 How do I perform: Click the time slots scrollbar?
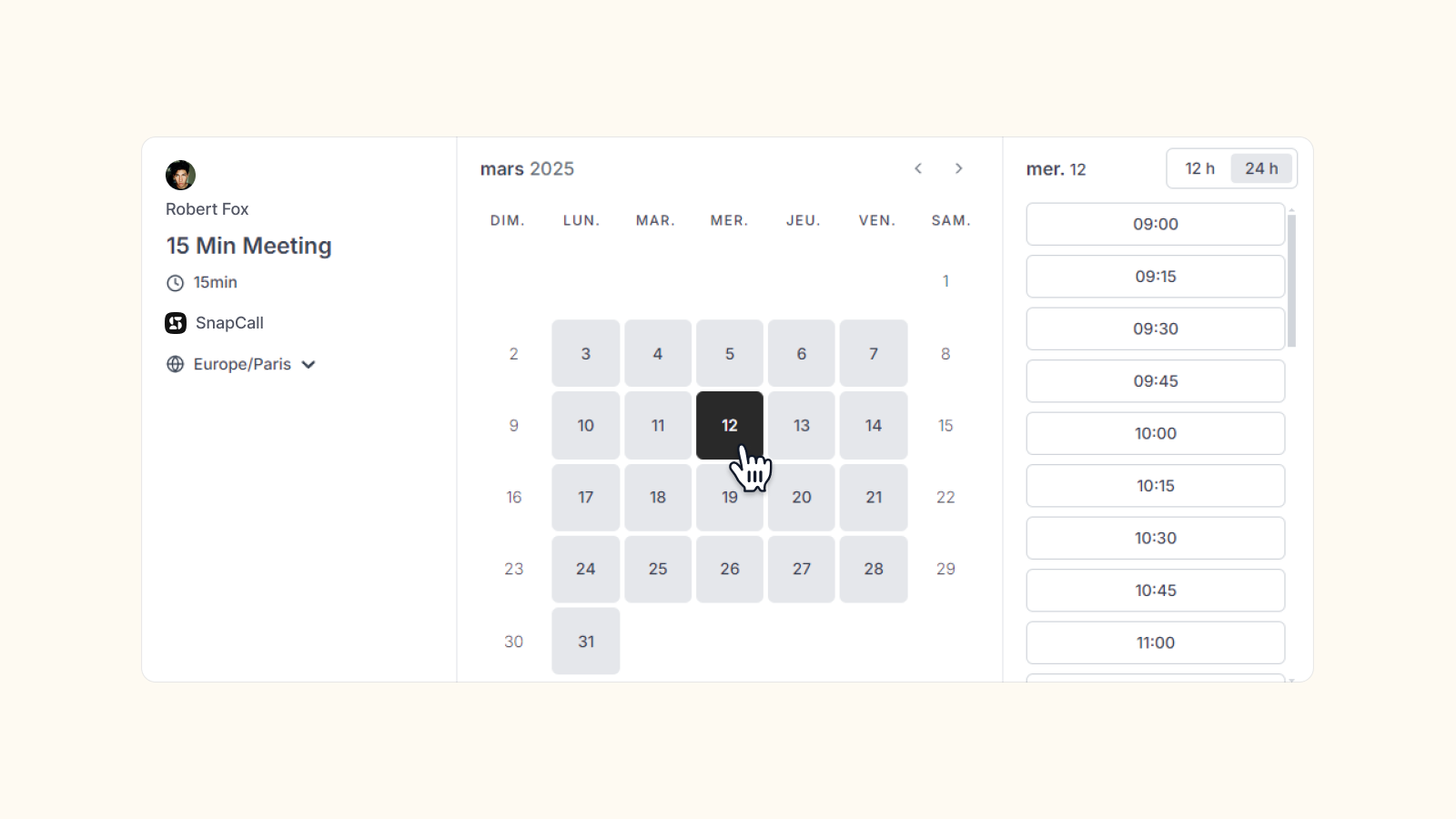pos(1291,280)
